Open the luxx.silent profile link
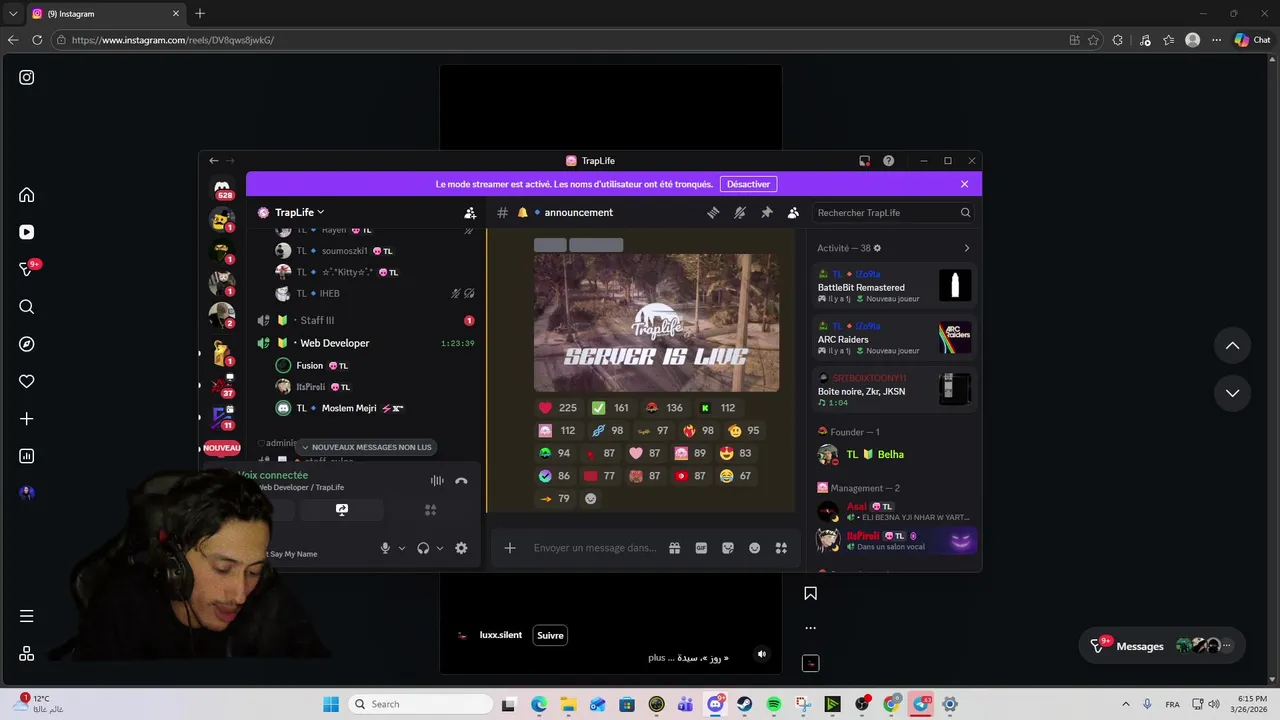1280x720 pixels. pyautogui.click(x=500, y=635)
